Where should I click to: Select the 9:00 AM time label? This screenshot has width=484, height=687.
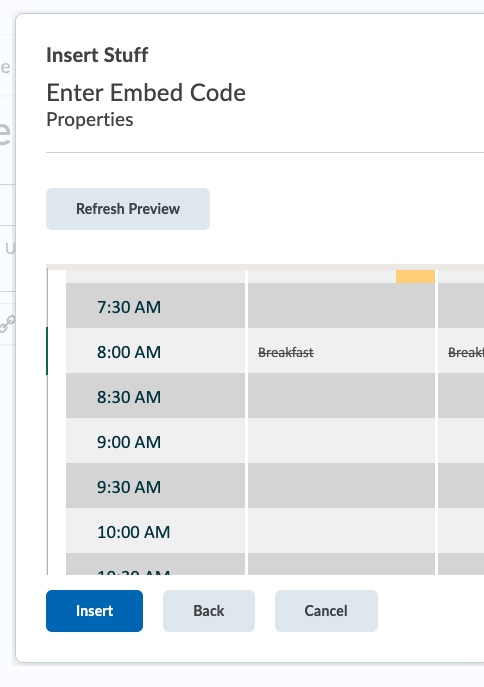pos(129,442)
